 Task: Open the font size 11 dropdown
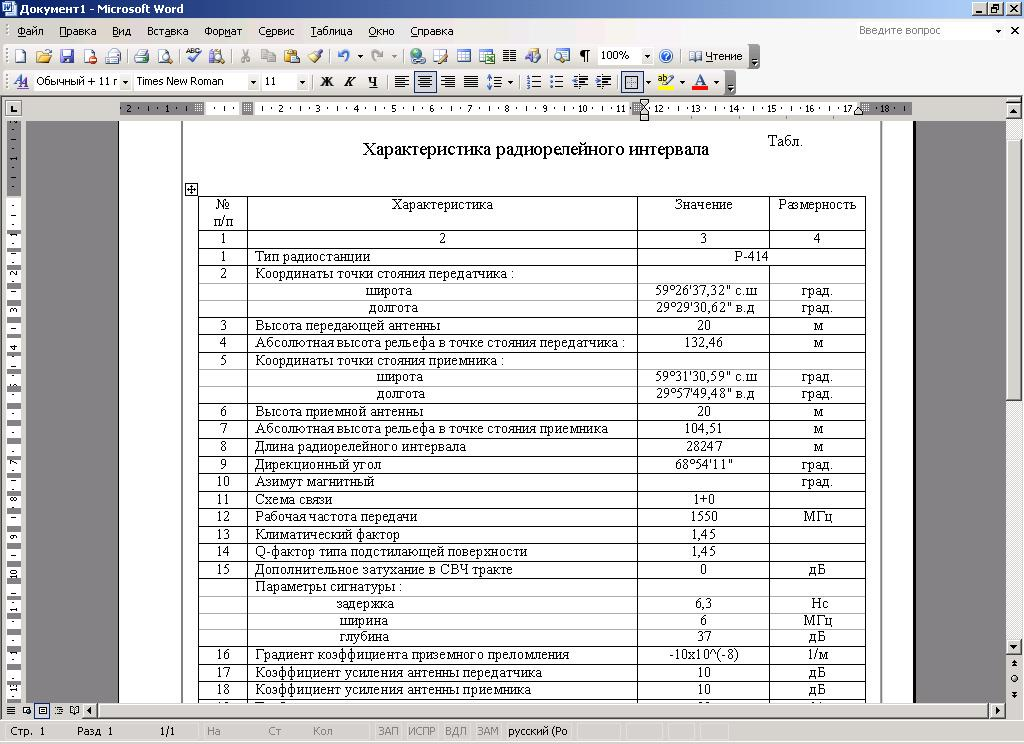point(302,82)
